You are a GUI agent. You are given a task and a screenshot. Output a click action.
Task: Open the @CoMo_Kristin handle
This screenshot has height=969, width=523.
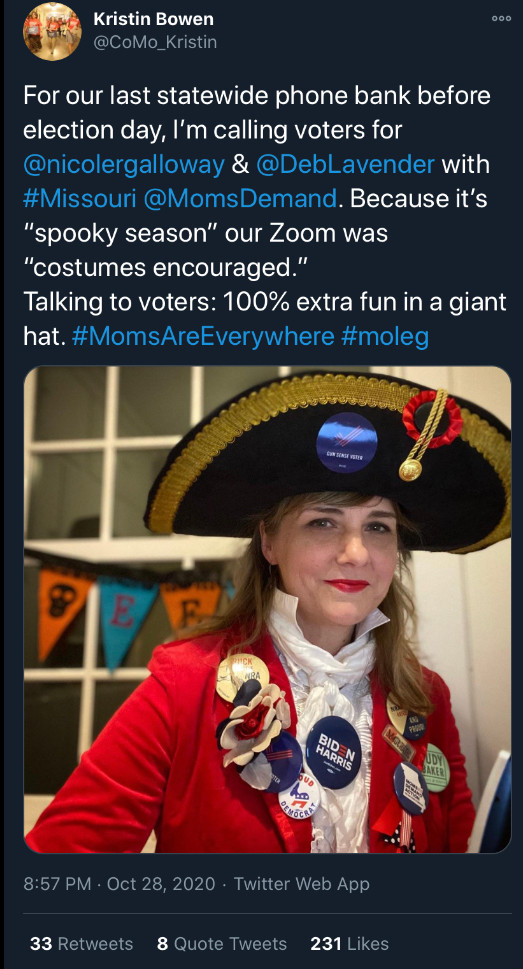(x=155, y=43)
